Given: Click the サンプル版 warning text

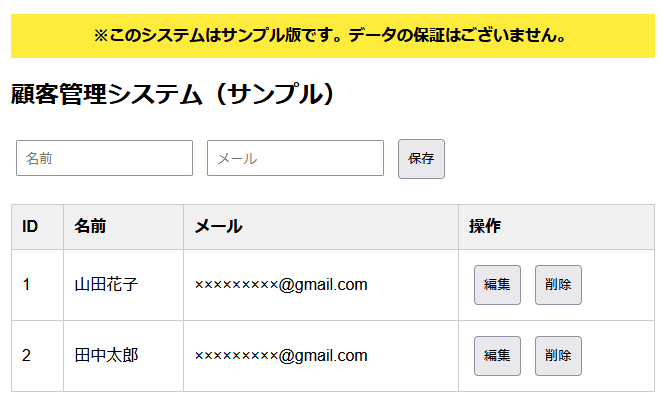Looking at the screenshot, I should point(332,36).
